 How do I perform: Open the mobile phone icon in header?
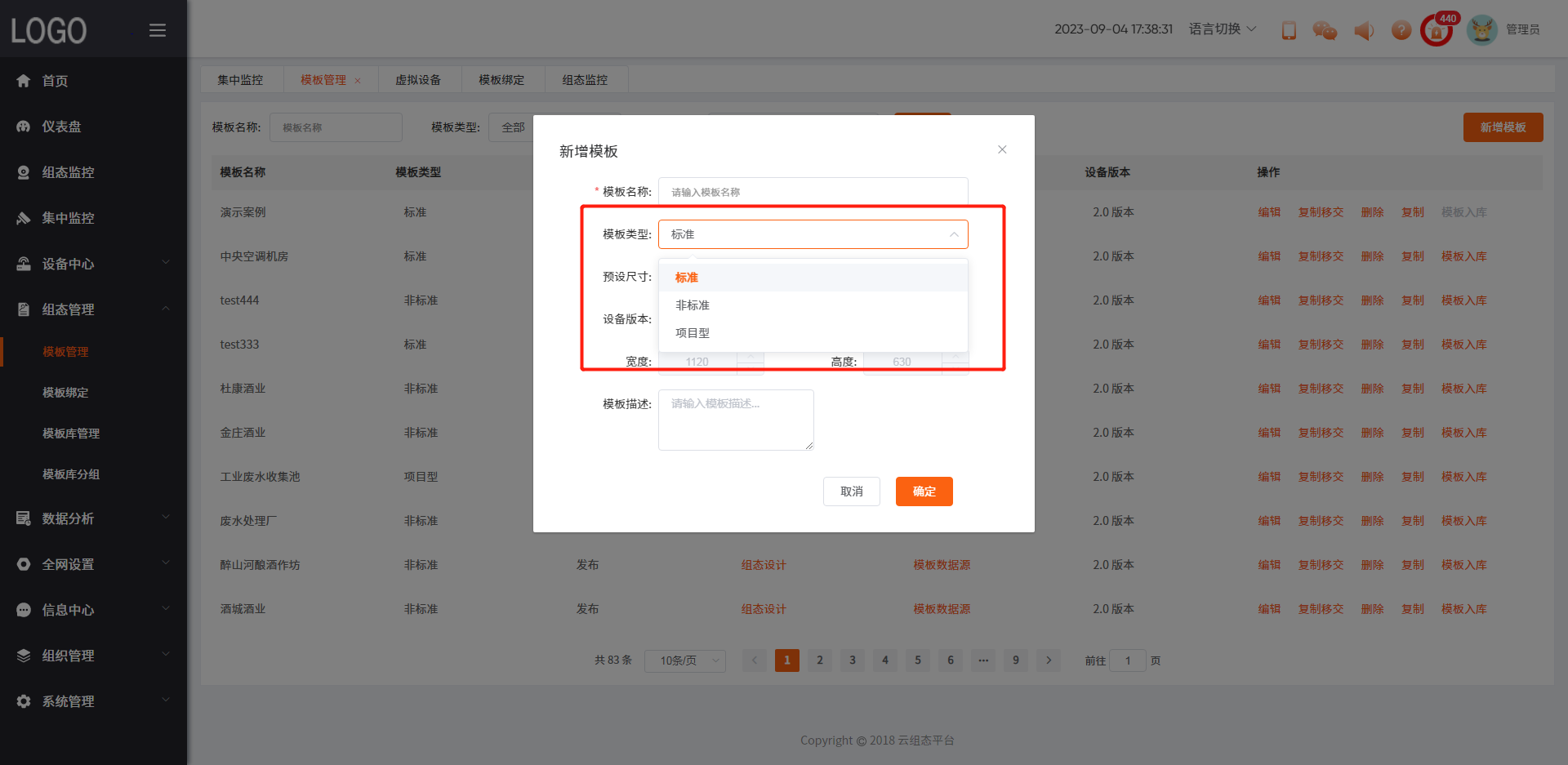point(1289,30)
